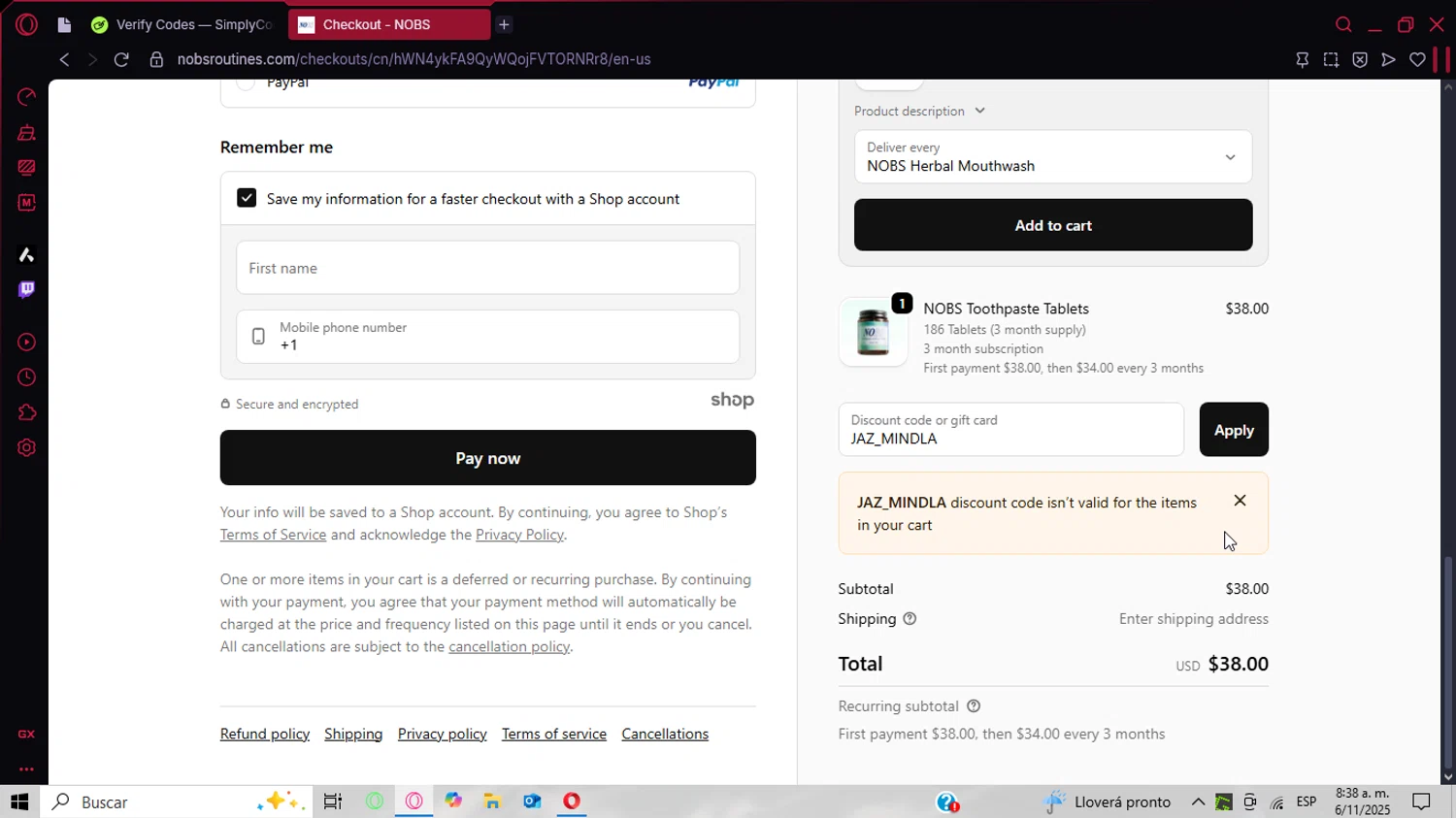Screen dimensions: 1456x818
Task: Open the Deliver every dropdown
Action: 1053,157
